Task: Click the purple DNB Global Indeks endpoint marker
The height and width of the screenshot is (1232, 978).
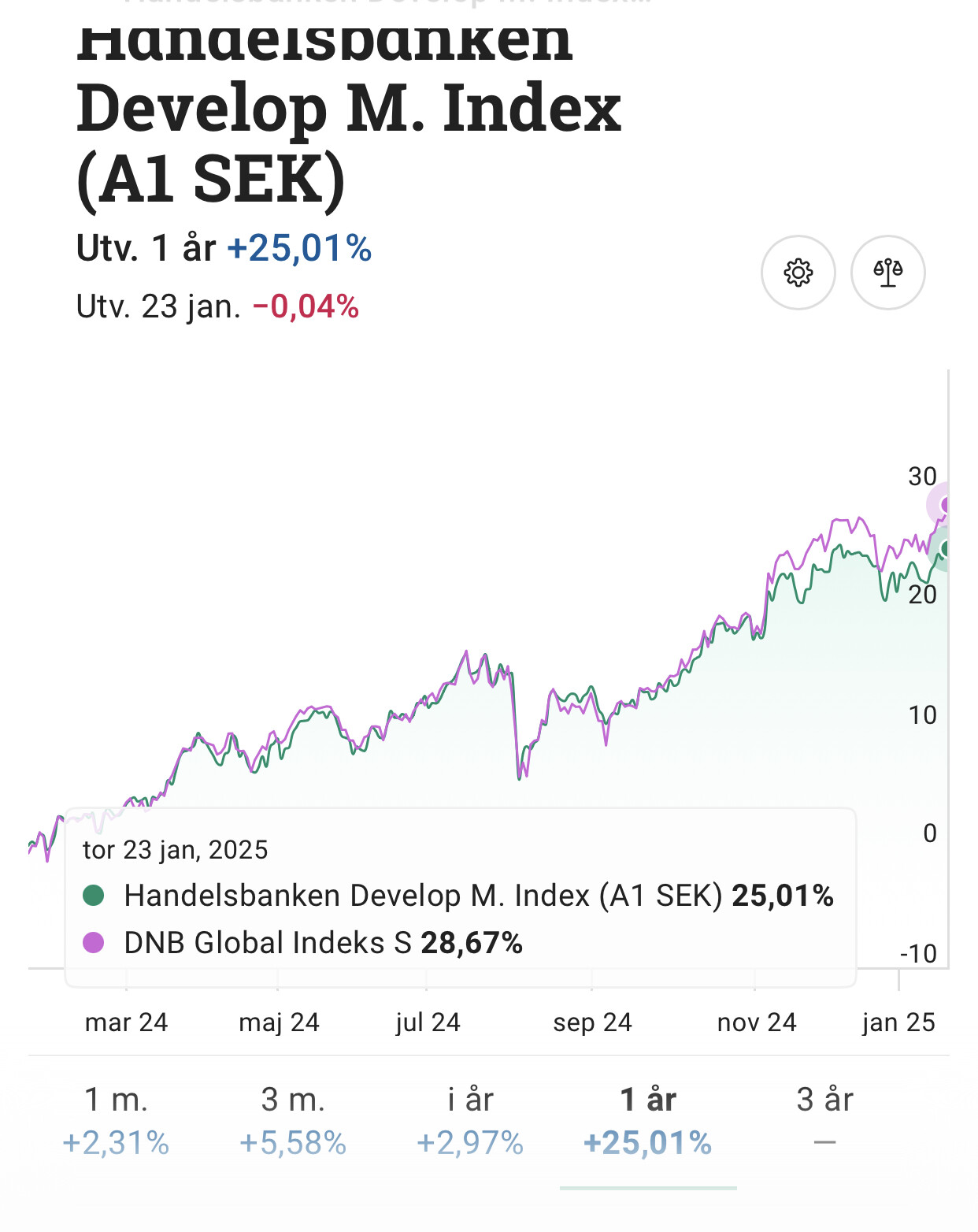Action: click(945, 505)
